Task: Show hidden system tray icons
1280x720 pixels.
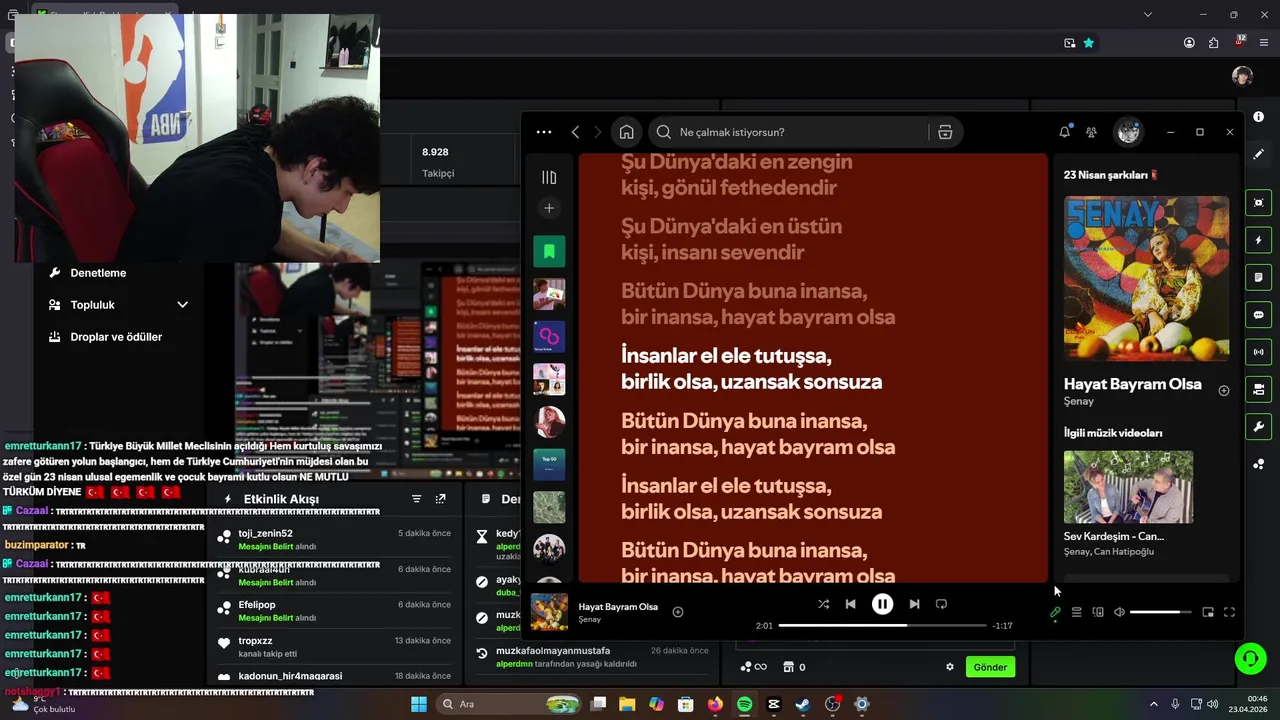Action: click(x=1155, y=704)
